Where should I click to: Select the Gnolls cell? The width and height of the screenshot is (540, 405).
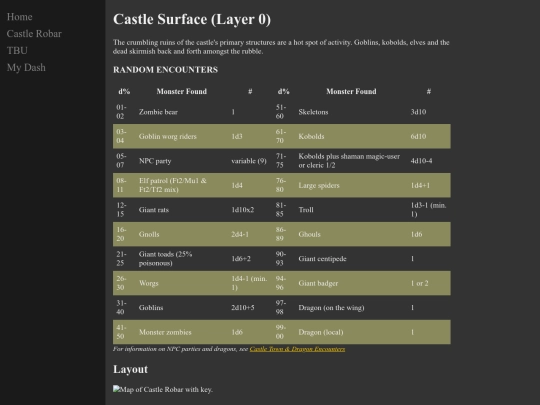point(182,234)
